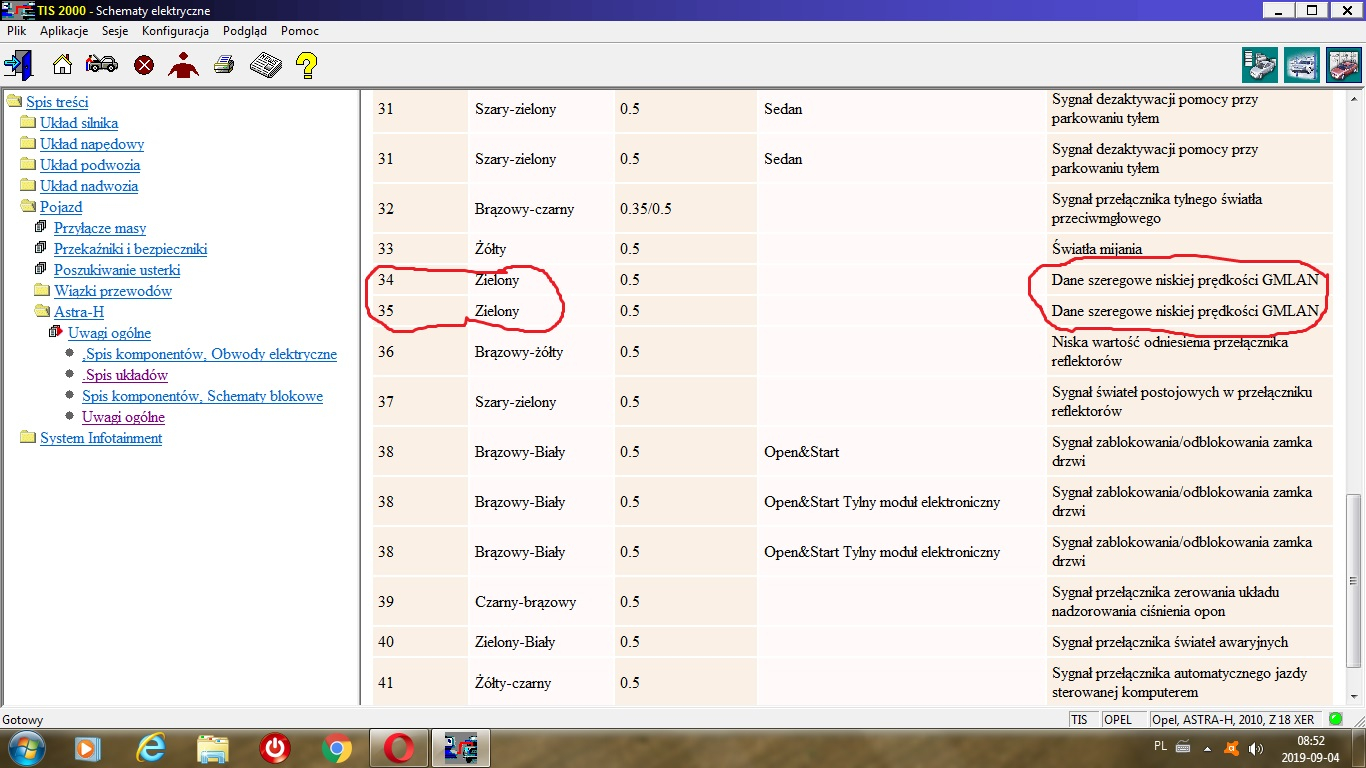This screenshot has width=1366, height=768.
Task: Click the red car toolbar icon
Action: pos(1343,65)
